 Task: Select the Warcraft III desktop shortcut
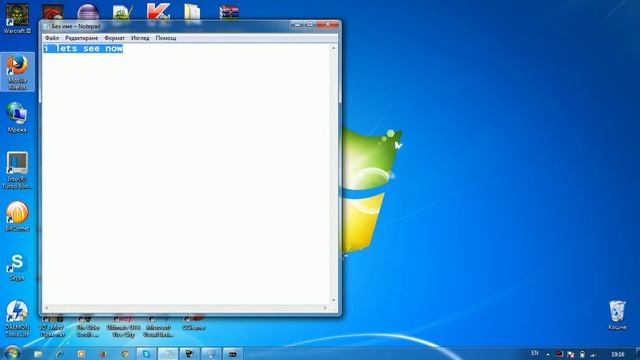tap(17, 18)
